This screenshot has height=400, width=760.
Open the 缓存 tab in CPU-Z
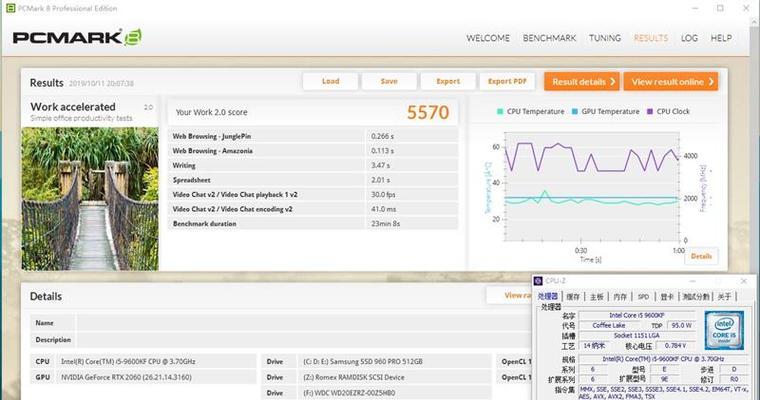573,296
